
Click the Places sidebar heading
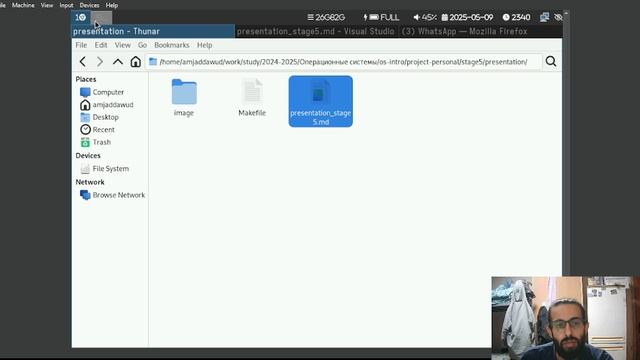click(x=86, y=79)
